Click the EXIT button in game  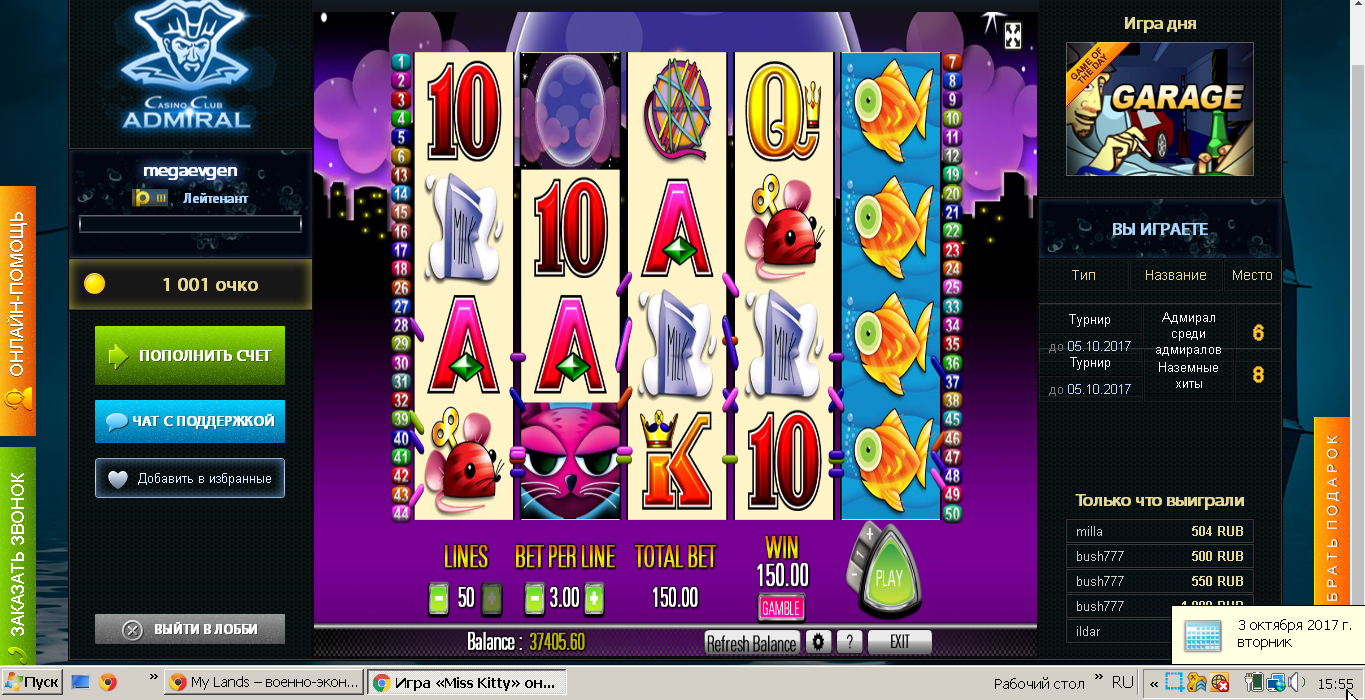pyautogui.click(x=900, y=642)
